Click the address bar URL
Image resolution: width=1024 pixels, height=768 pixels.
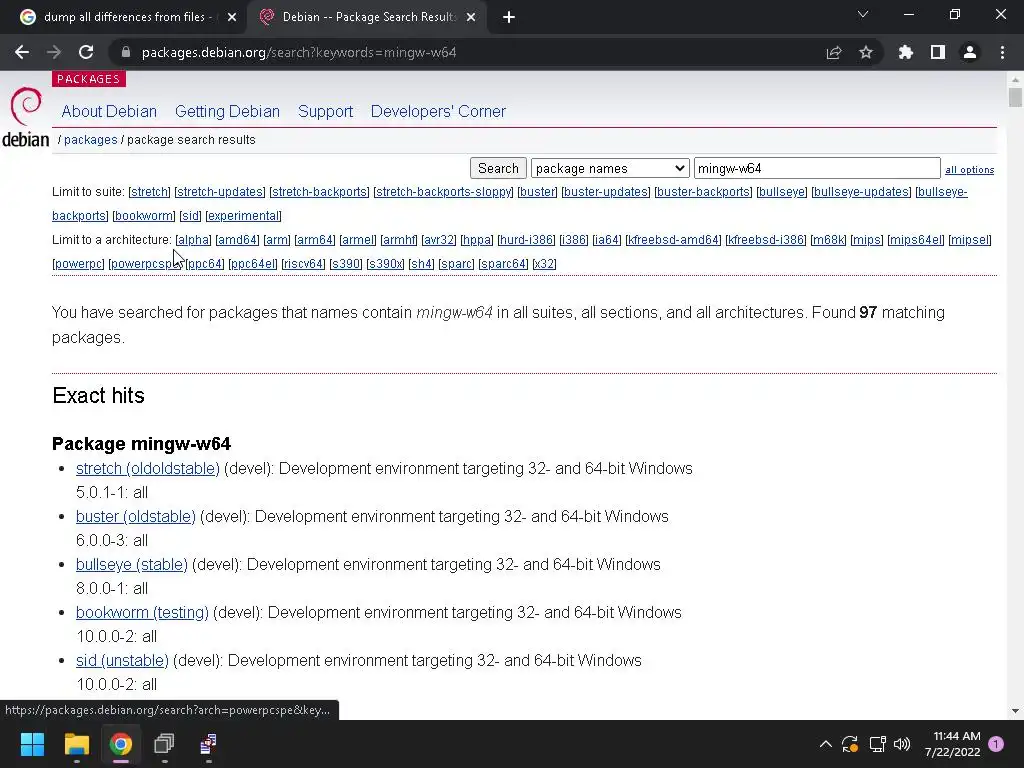299,52
